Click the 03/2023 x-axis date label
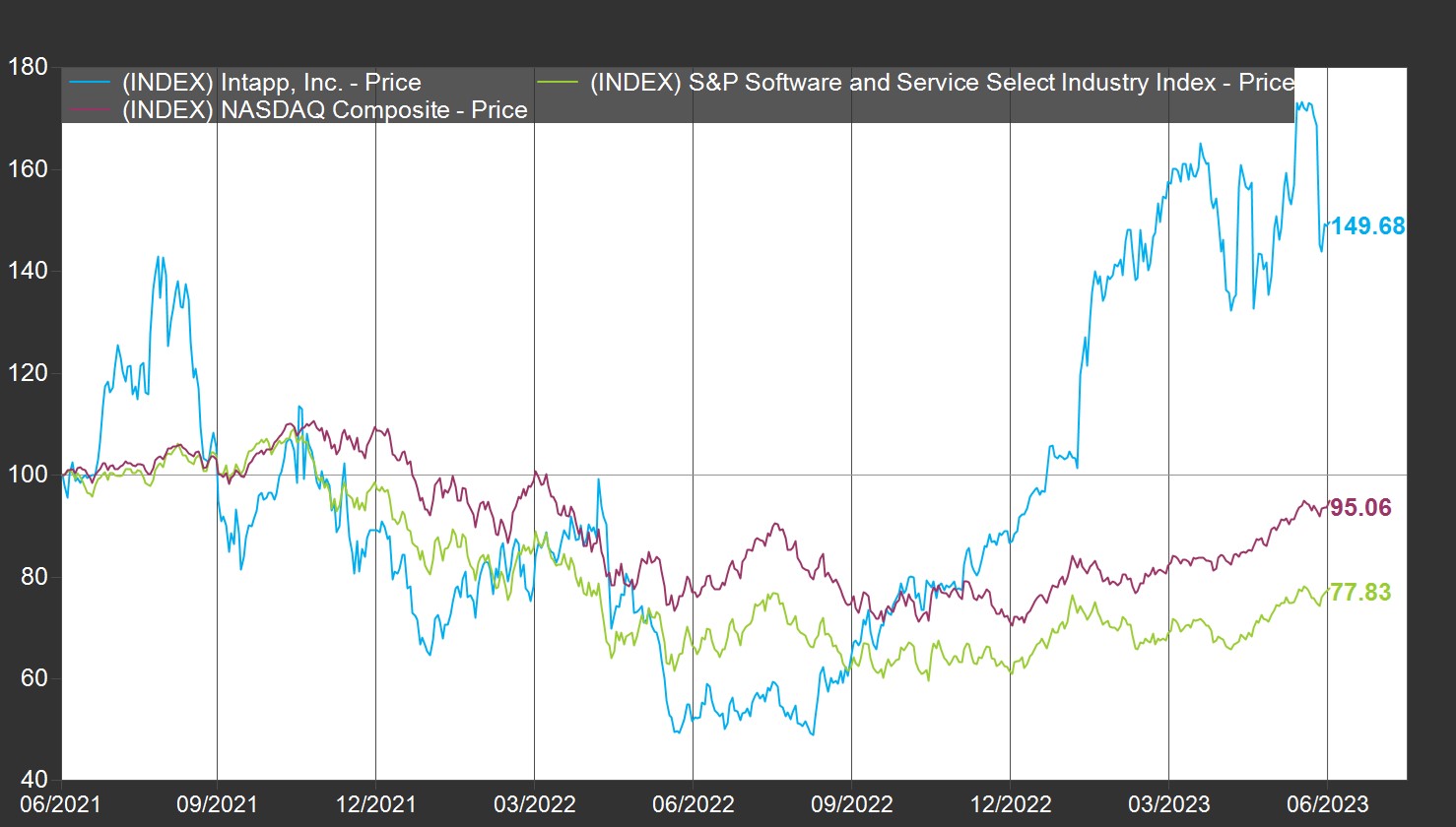The height and width of the screenshot is (827, 1456). coord(1168,804)
